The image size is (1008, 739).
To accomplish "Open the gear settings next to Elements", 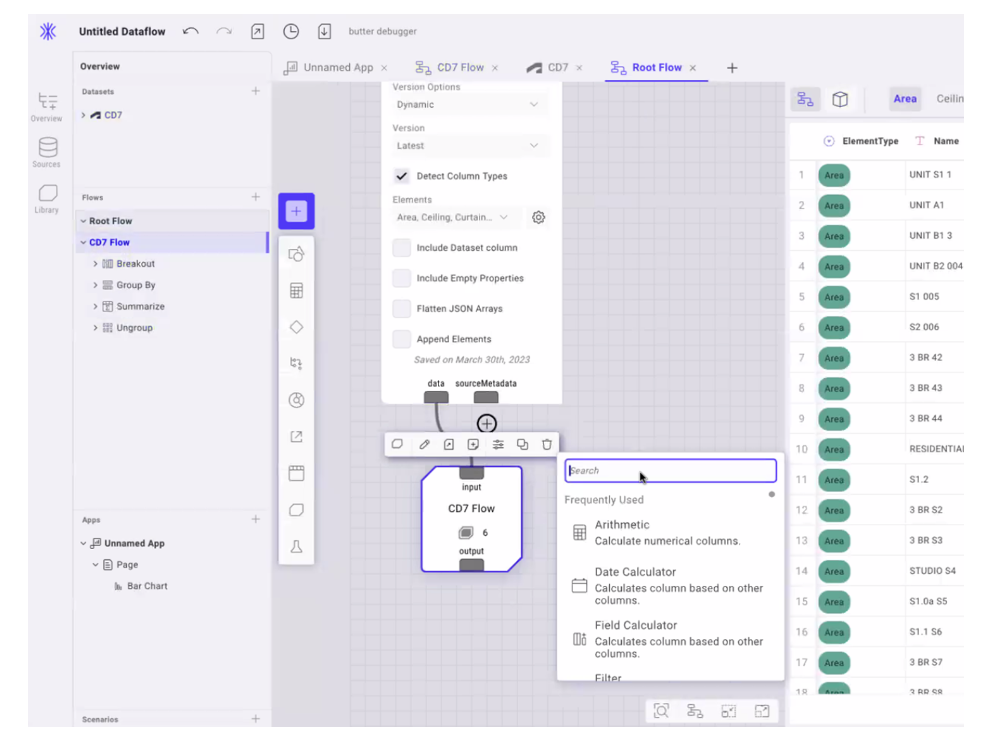I will point(536,217).
